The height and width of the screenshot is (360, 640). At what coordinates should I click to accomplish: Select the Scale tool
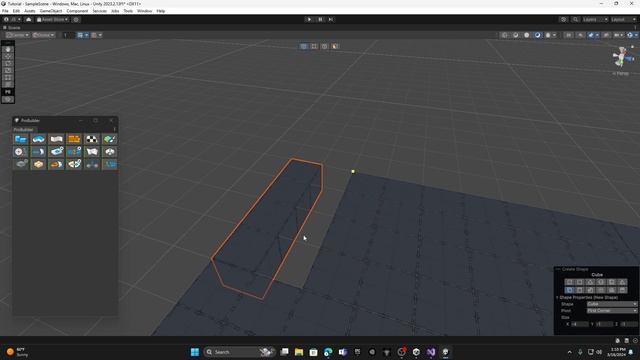point(8,70)
